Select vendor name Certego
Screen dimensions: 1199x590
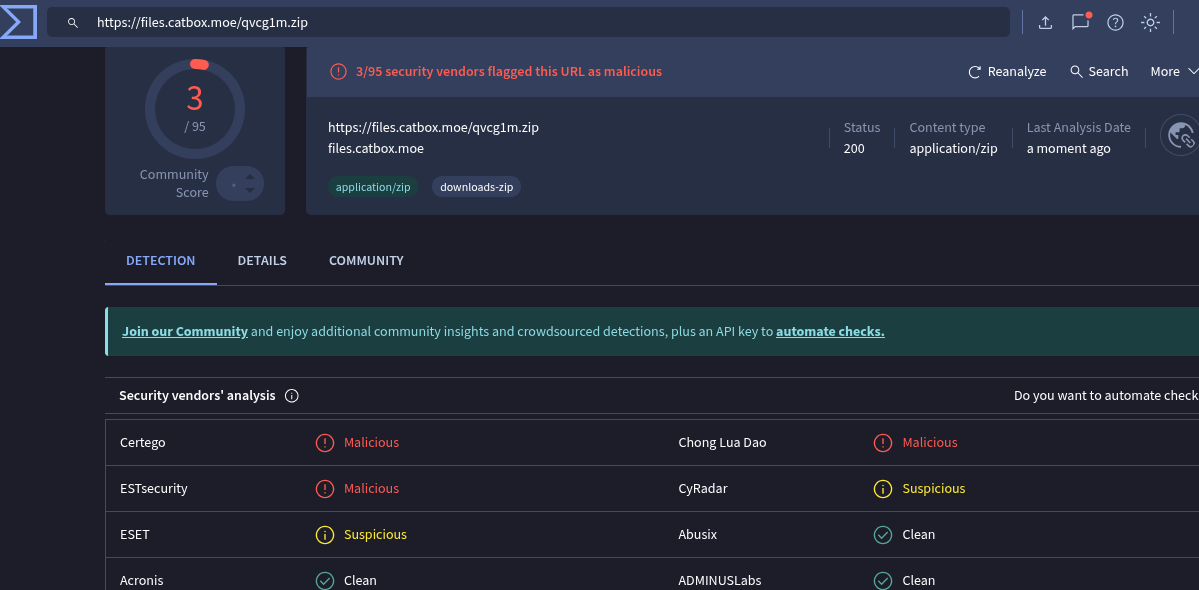[143, 442]
